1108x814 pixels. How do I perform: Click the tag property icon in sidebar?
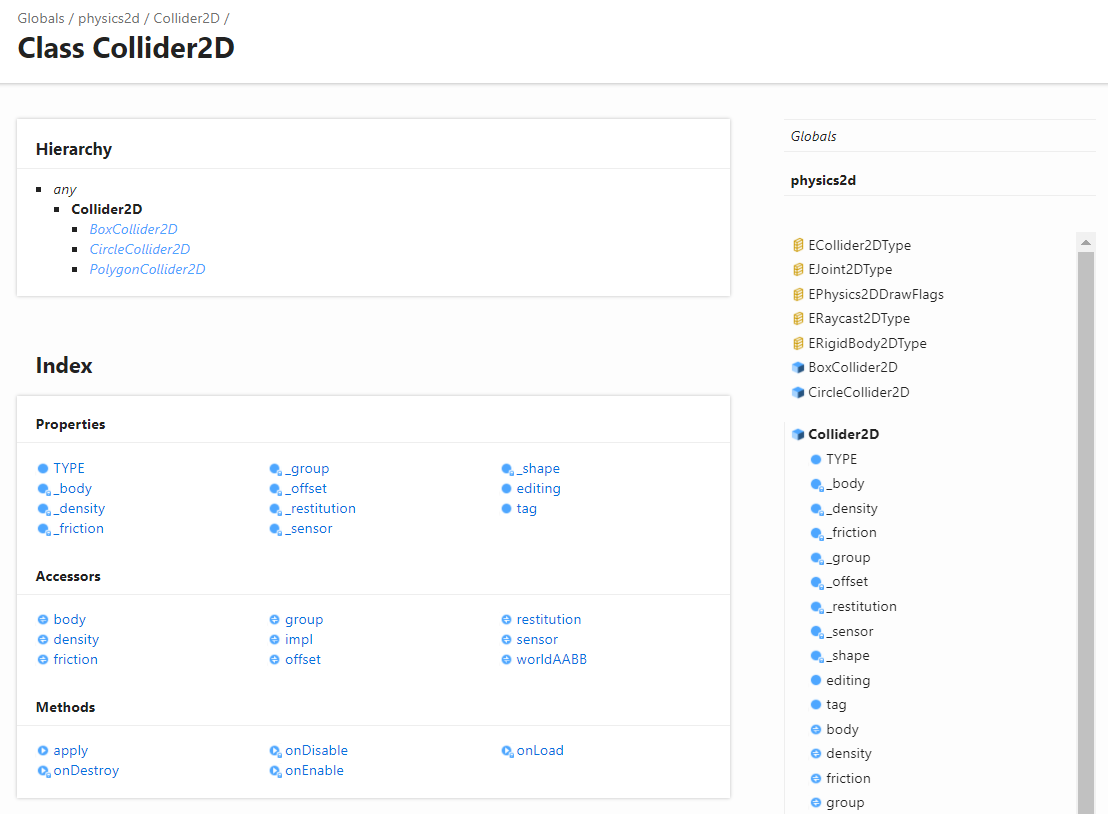pos(815,704)
